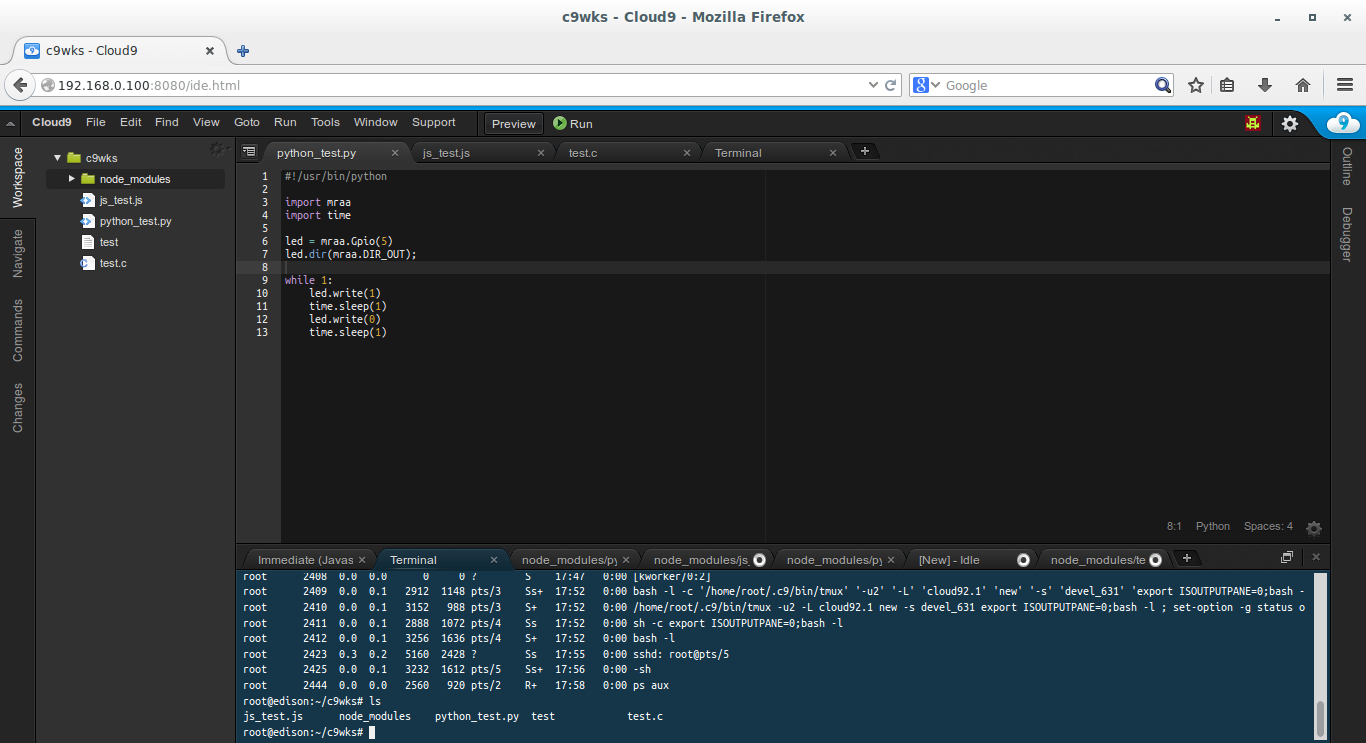Open the Tools menu
This screenshot has width=1366, height=743.
(325, 122)
